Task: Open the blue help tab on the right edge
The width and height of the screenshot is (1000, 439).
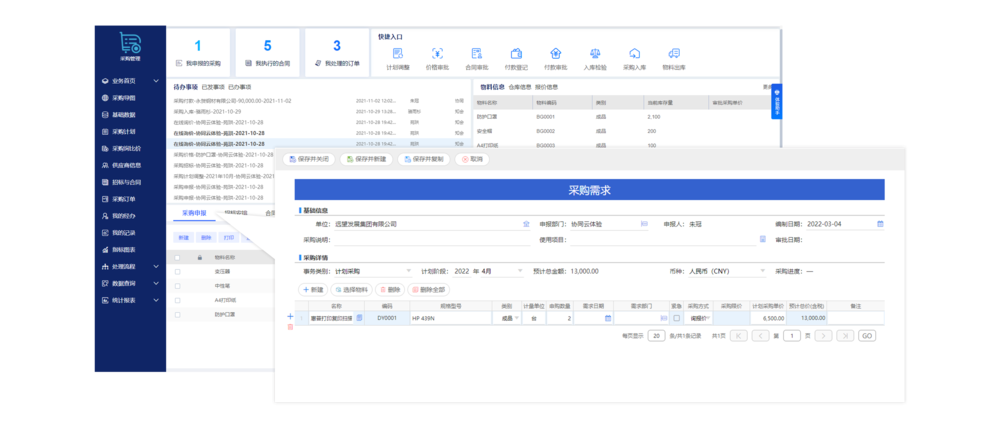Action: 776,101
